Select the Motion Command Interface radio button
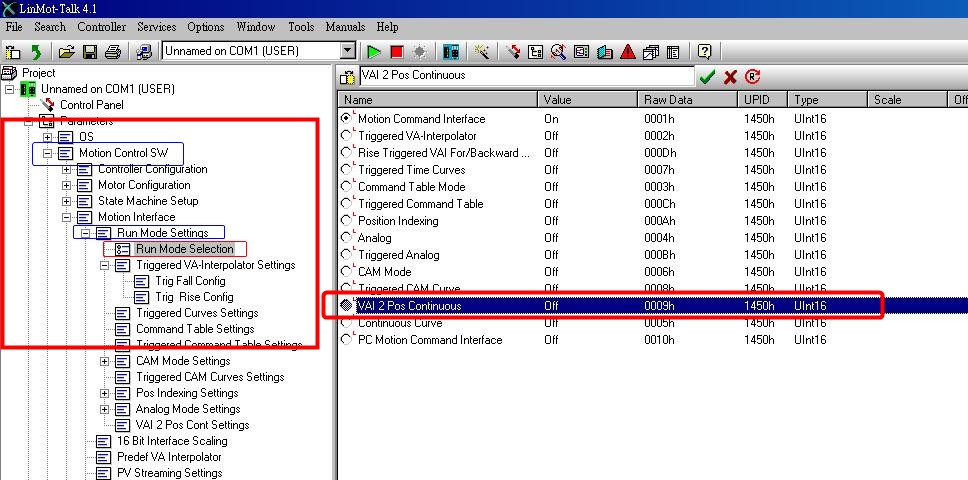This screenshot has height=480, width=968. click(x=346, y=118)
